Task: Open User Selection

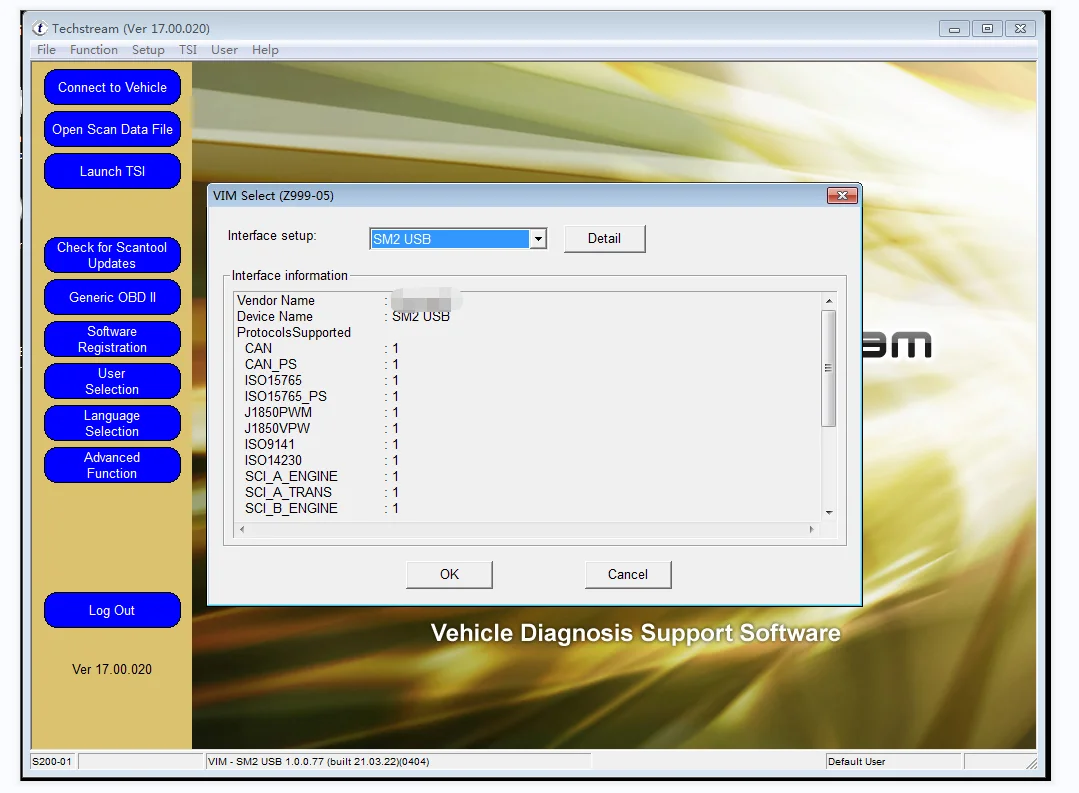Action: [x=112, y=381]
